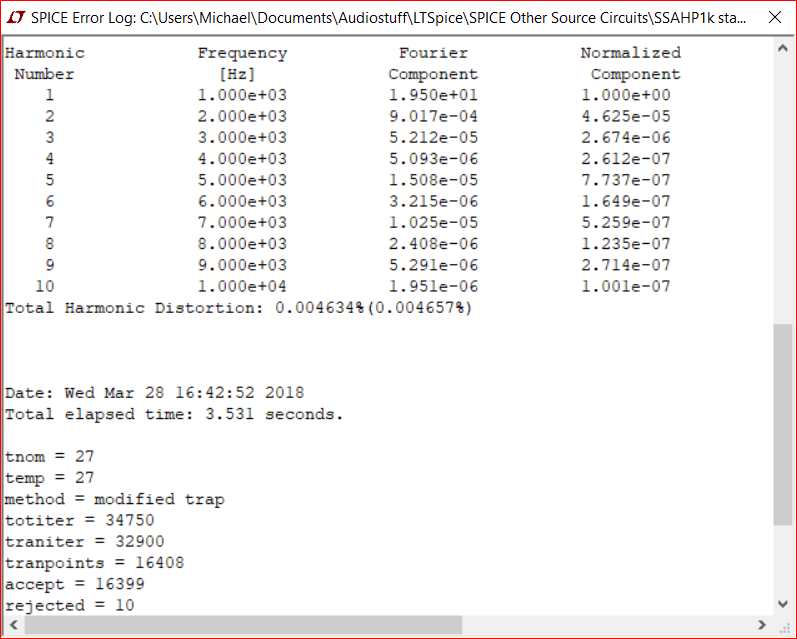Click the LTspice icon in the title bar

pyautogui.click(x=16, y=17)
